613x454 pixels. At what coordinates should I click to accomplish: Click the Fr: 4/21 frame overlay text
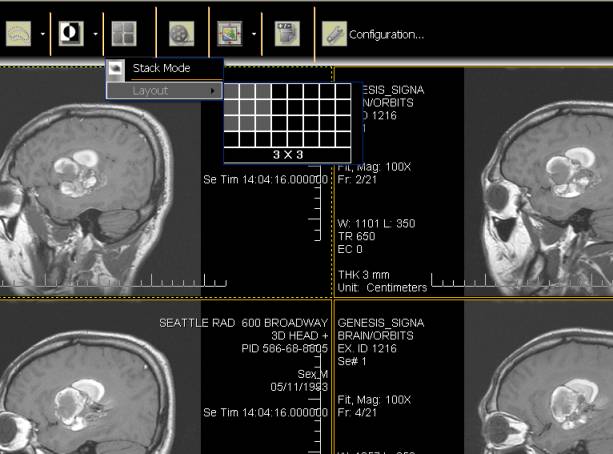[x=357, y=413]
